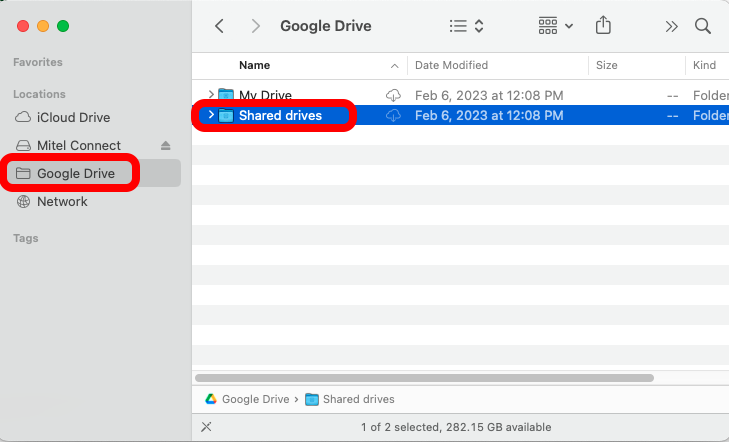Viewport: 729px width, 442px height.
Task: Sort by Name column header
Action: point(254,65)
